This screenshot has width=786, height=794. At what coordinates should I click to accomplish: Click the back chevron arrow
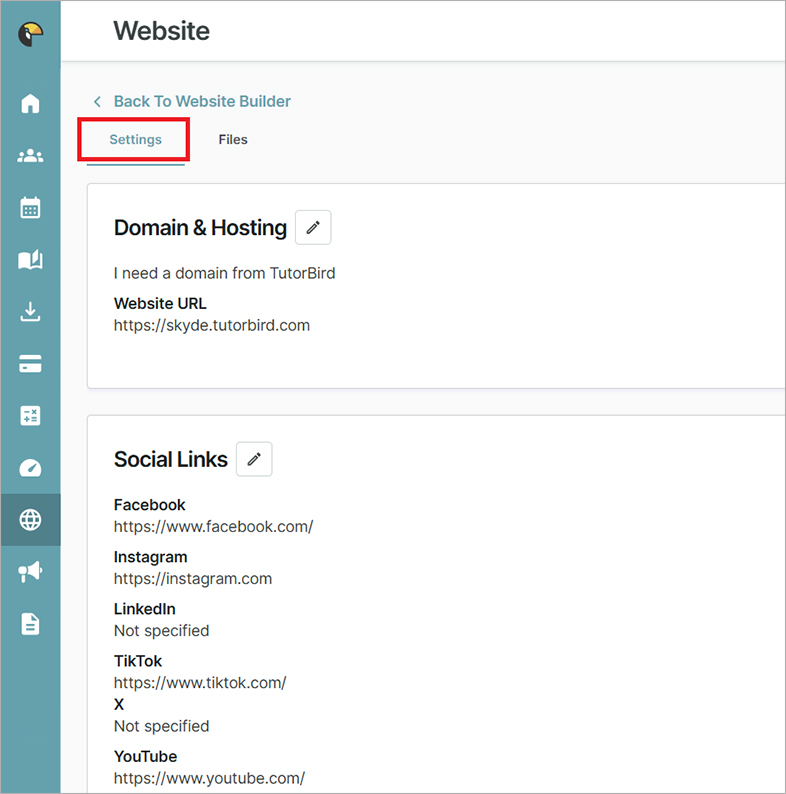(x=97, y=101)
